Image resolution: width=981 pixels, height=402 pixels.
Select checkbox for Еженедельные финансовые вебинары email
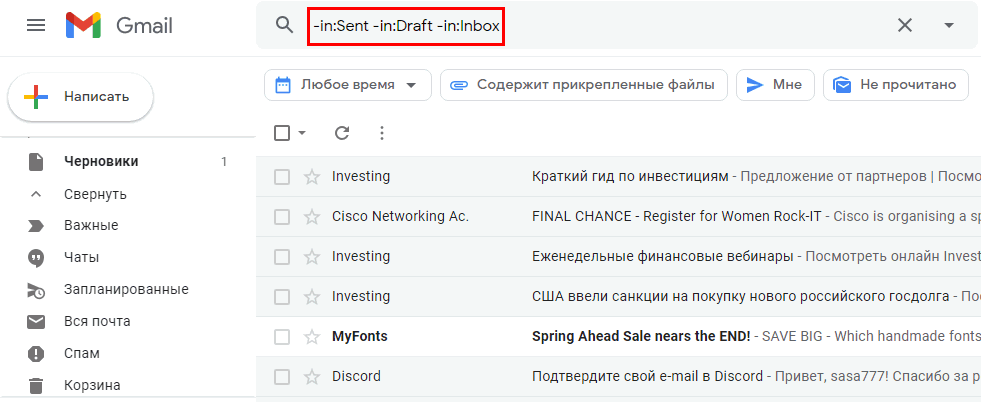282,257
